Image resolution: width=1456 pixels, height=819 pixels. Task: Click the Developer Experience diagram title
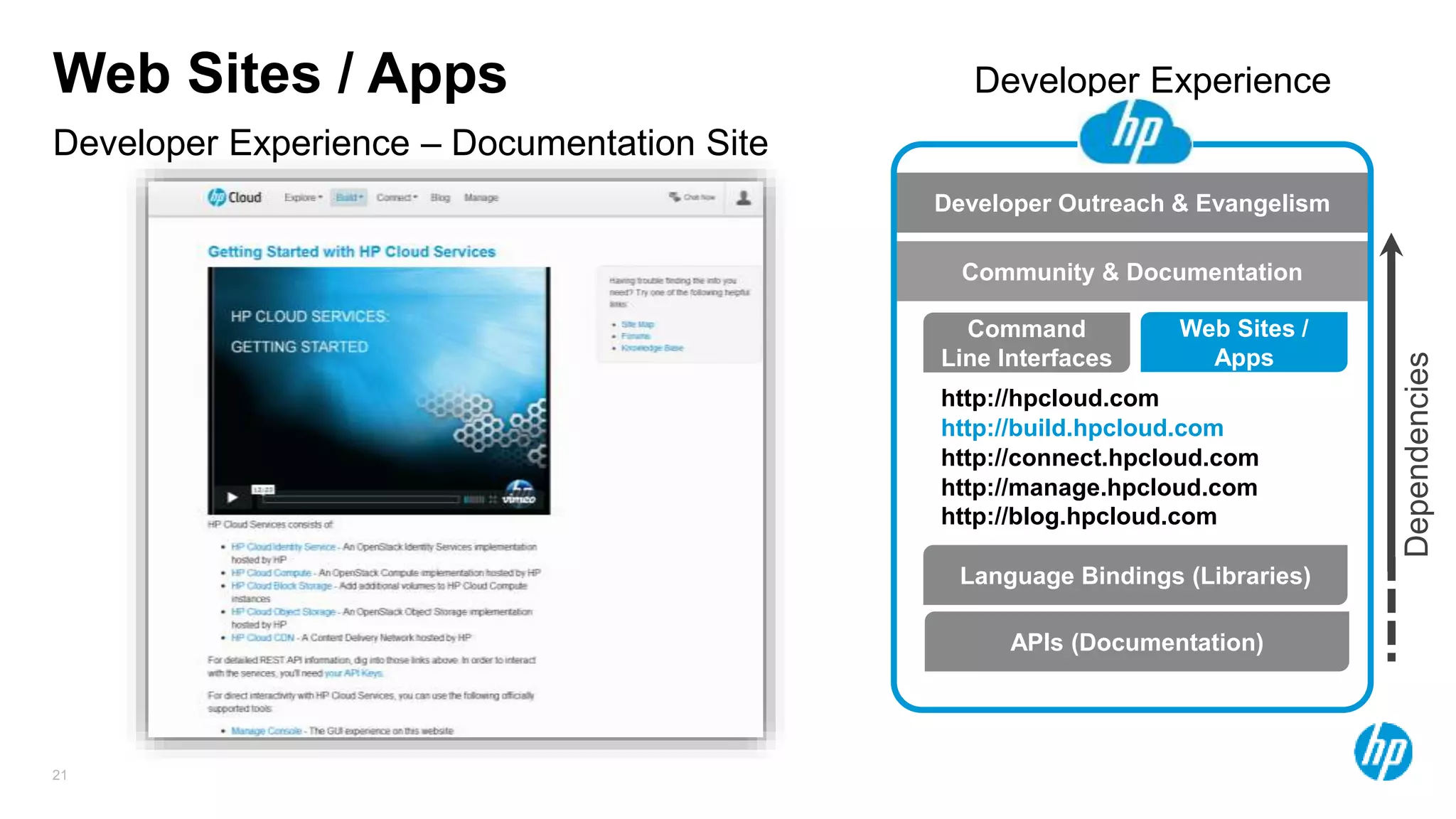tap(1152, 80)
